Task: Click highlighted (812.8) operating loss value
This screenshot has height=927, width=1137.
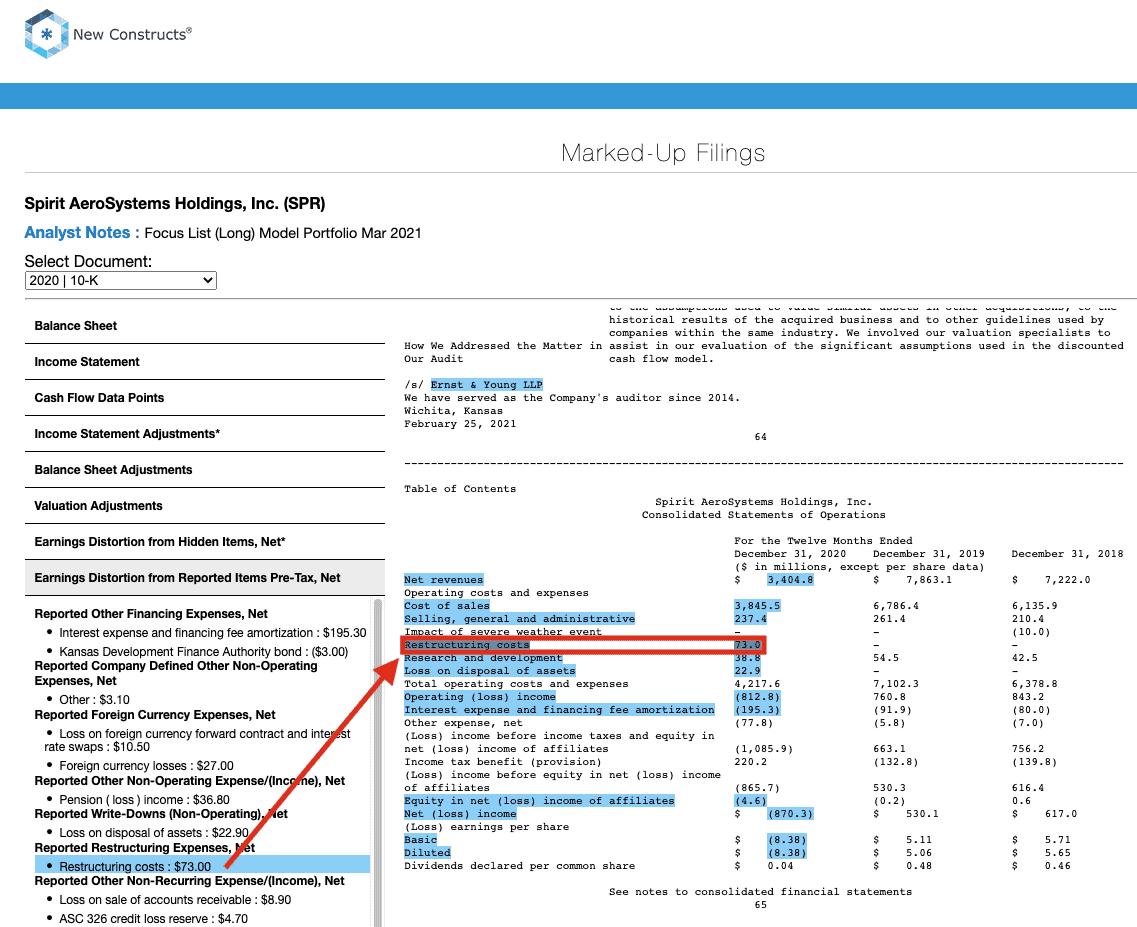Action: [x=757, y=697]
